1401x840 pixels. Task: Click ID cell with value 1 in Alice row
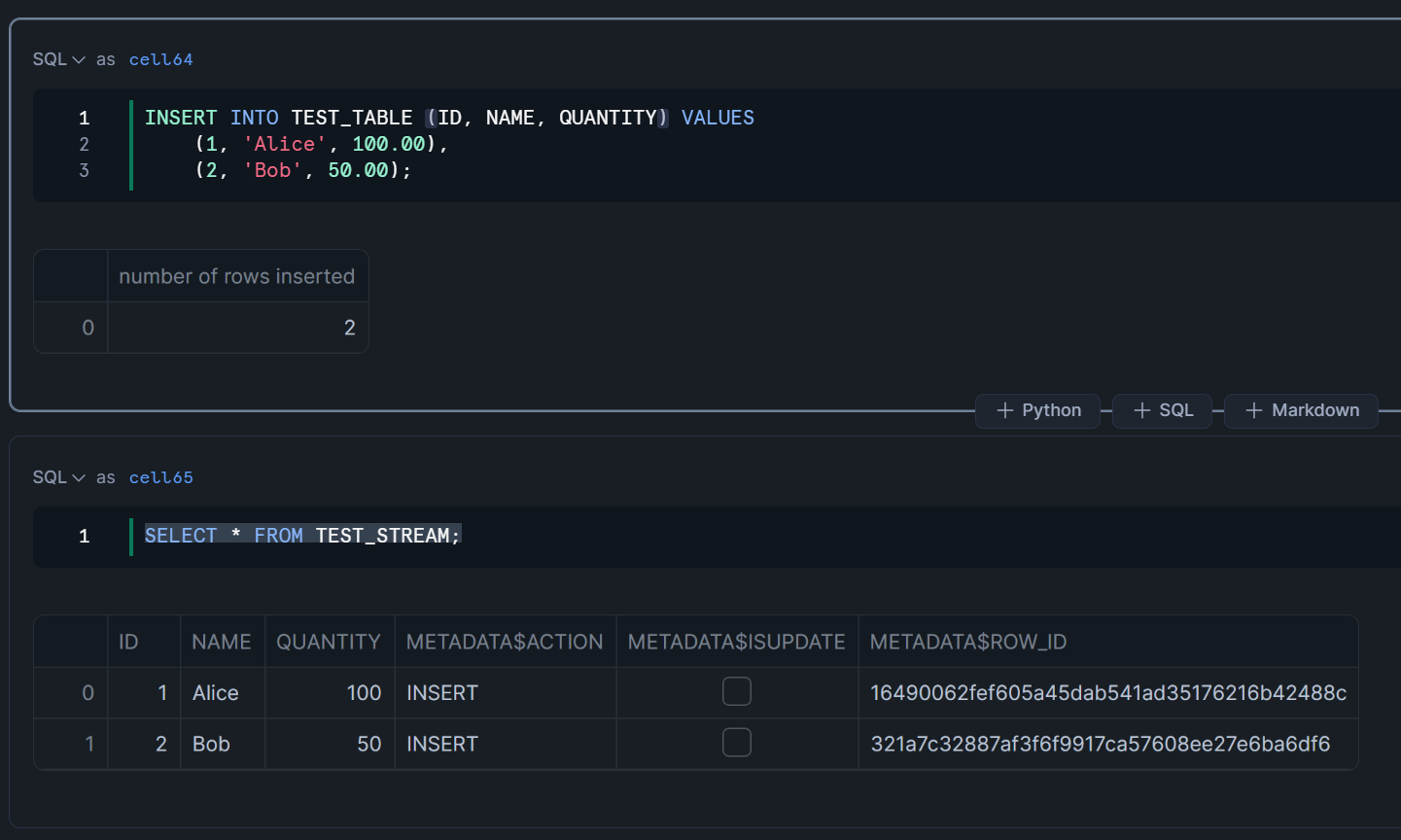[x=144, y=693]
